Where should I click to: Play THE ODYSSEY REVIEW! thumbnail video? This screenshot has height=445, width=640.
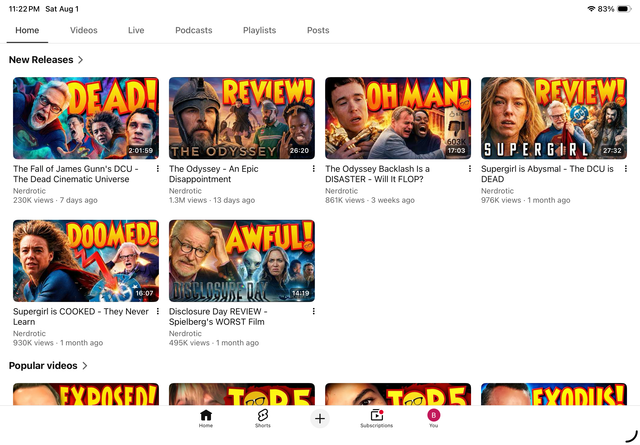point(242,118)
